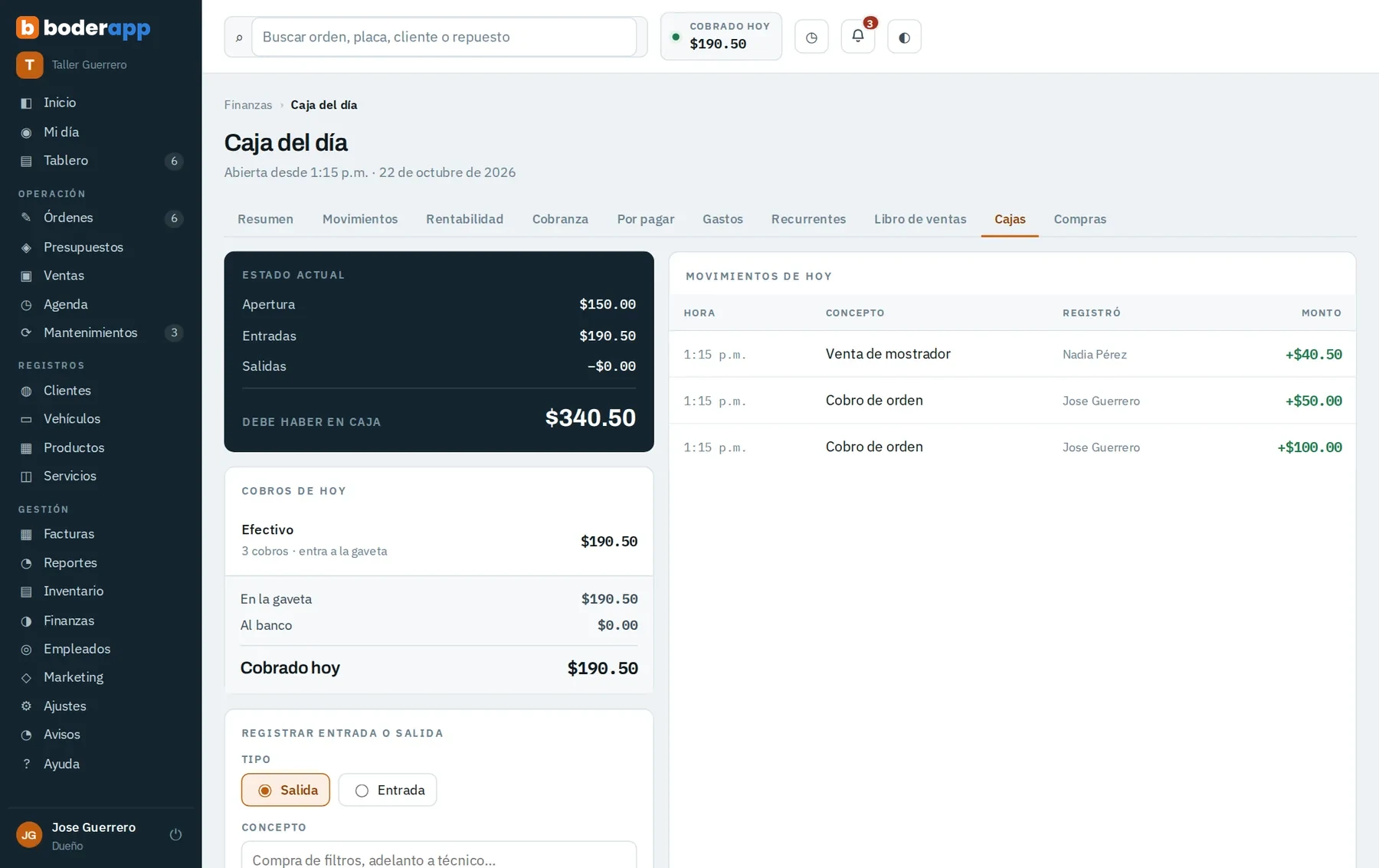This screenshot has width=1379, height=868.
Task: Click the Marketing diamond icon
Action: click(x=26, y=677)
